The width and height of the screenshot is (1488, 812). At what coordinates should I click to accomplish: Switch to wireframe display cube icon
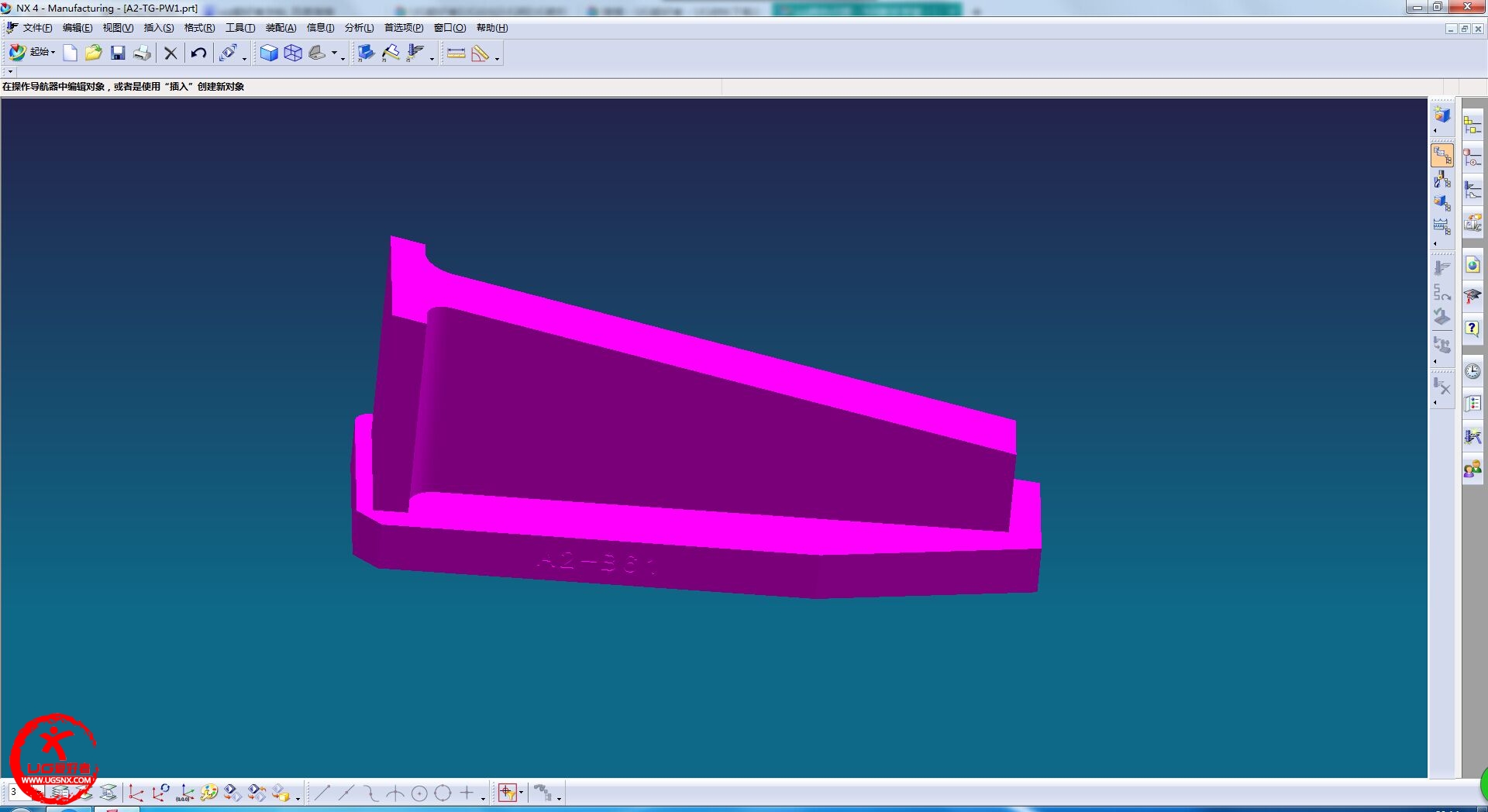(x=293, y=53)
